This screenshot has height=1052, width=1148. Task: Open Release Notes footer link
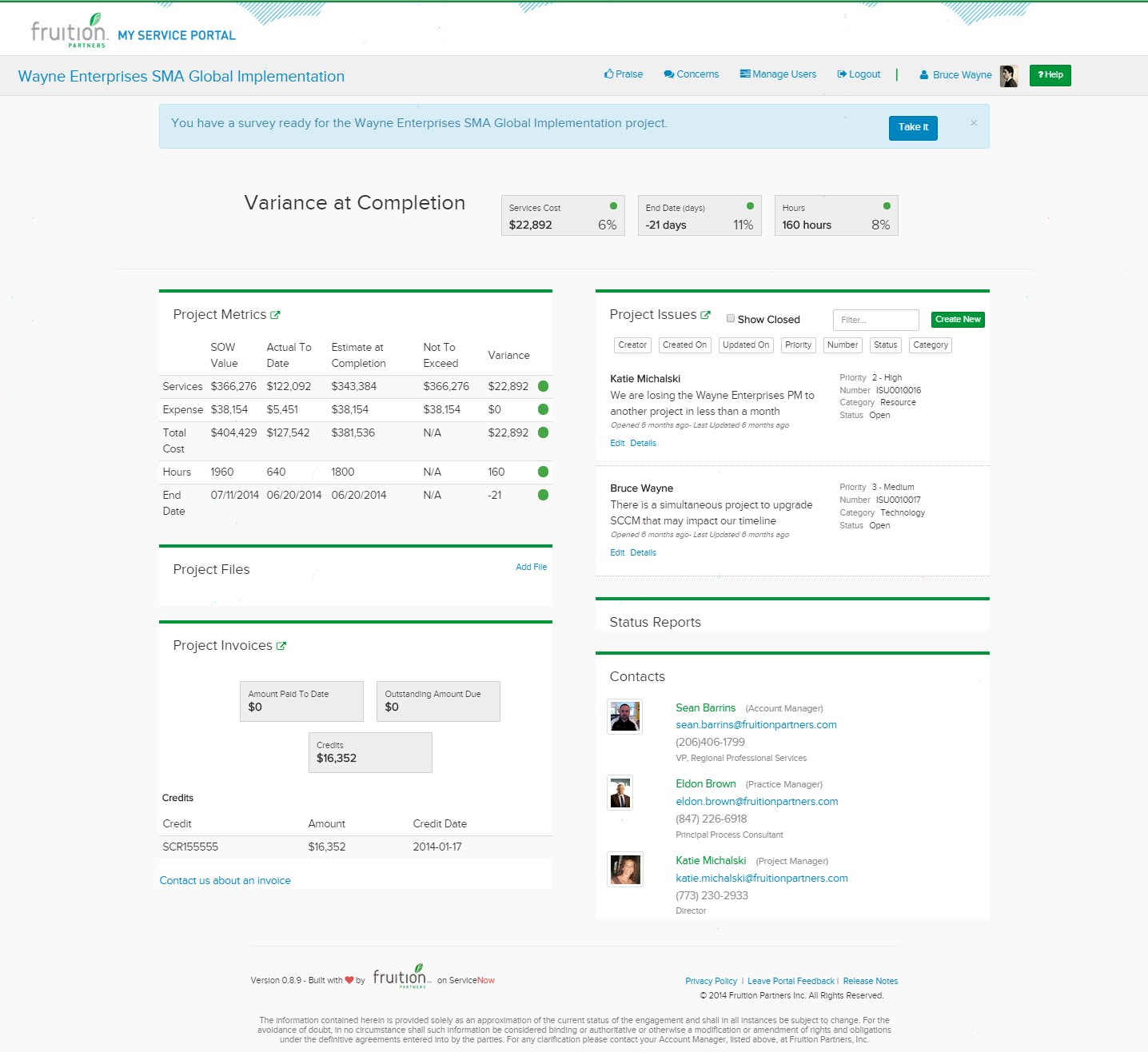coord(870,981)
